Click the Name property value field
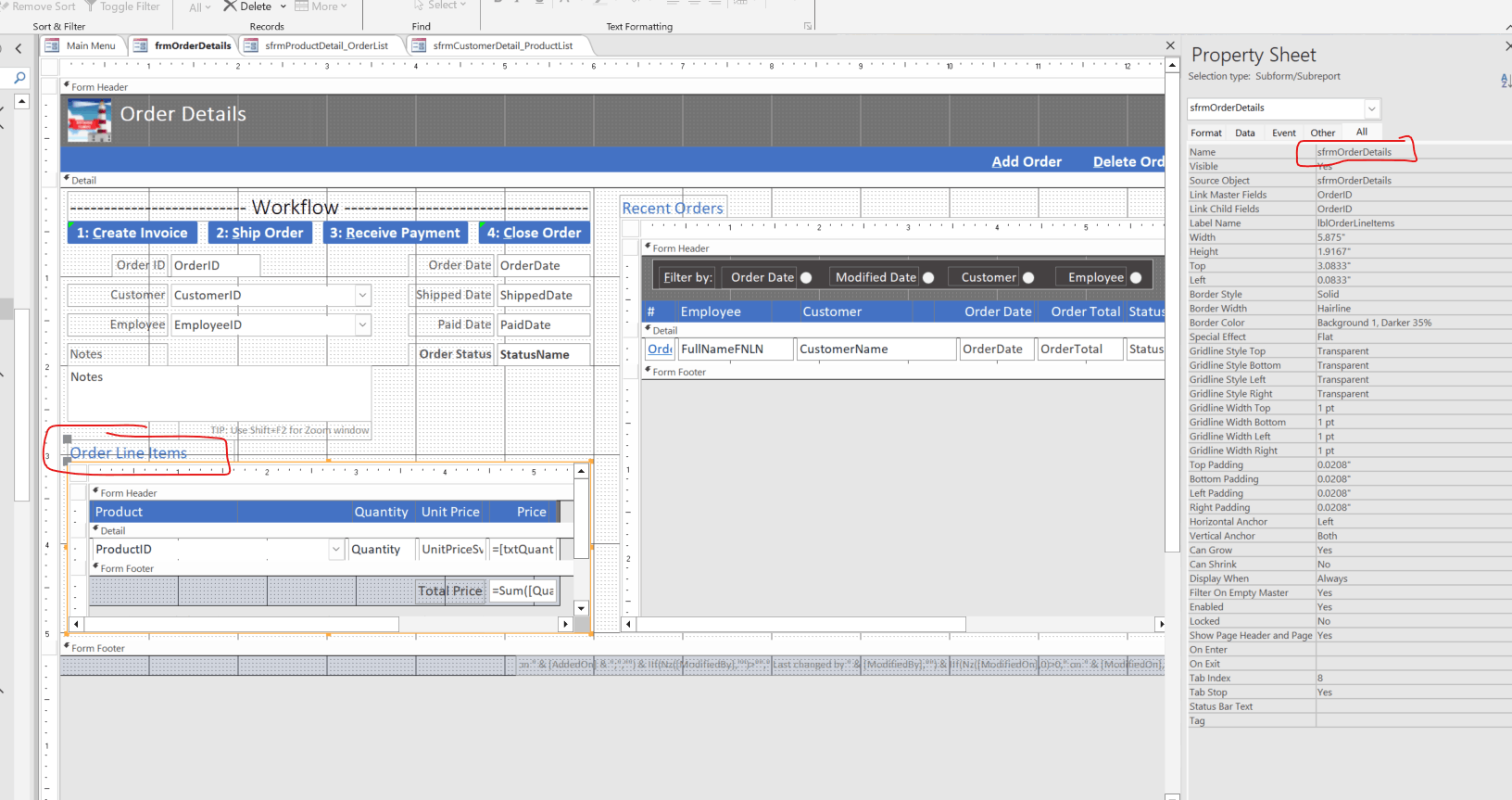This screenshot has width=1512, height=800. coord(1413,152)
